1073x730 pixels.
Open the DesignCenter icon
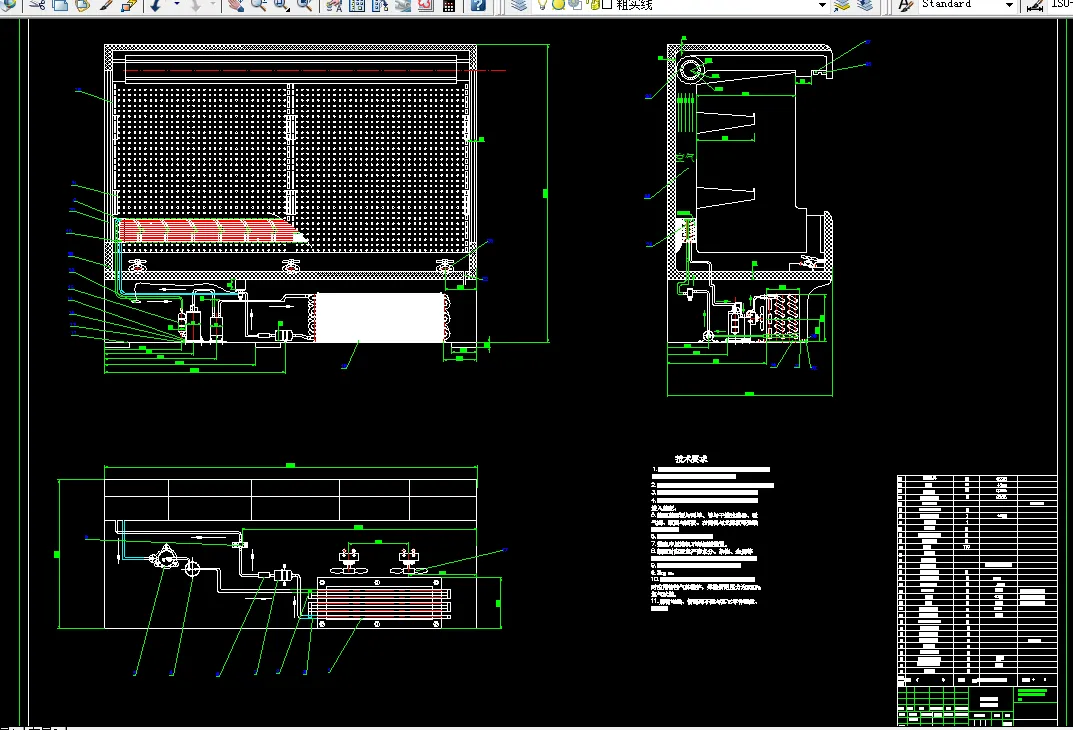pyautogui.click(x=357, y=4)
